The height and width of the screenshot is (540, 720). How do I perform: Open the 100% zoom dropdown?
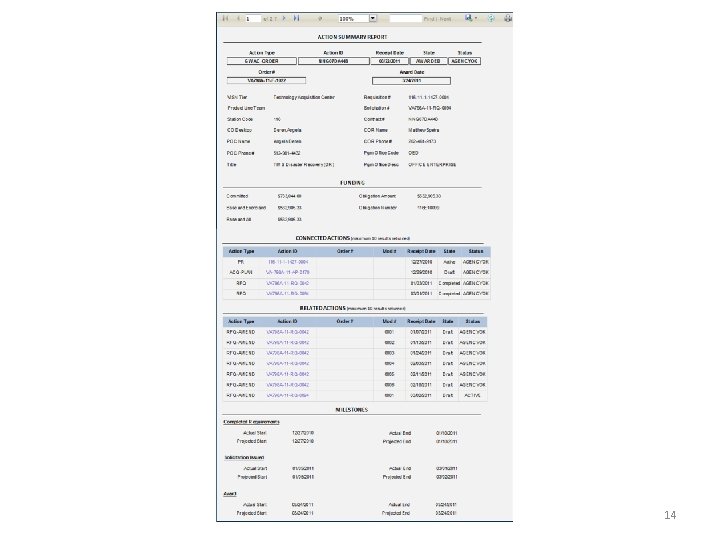tap(373, 18)
